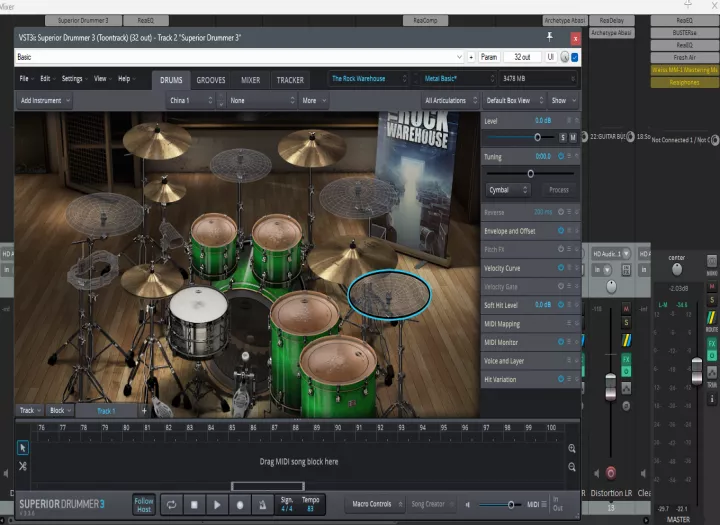720x525 pixels.
Task: Select the DRUMS tab
Action: click(x=171, y=80)
